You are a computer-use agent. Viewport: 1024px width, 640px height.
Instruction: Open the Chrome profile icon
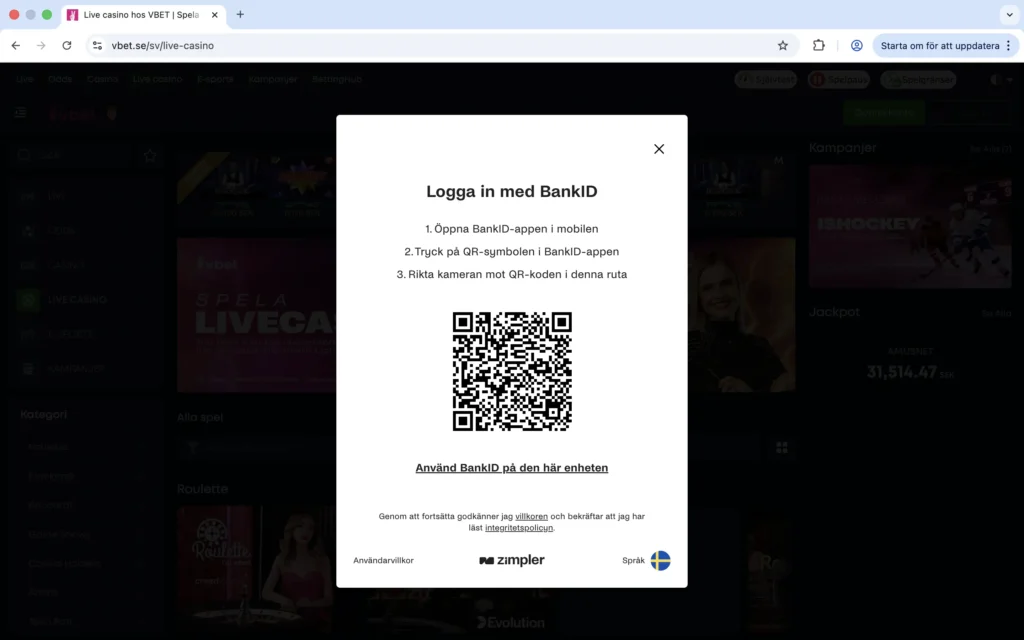point(856,46)
